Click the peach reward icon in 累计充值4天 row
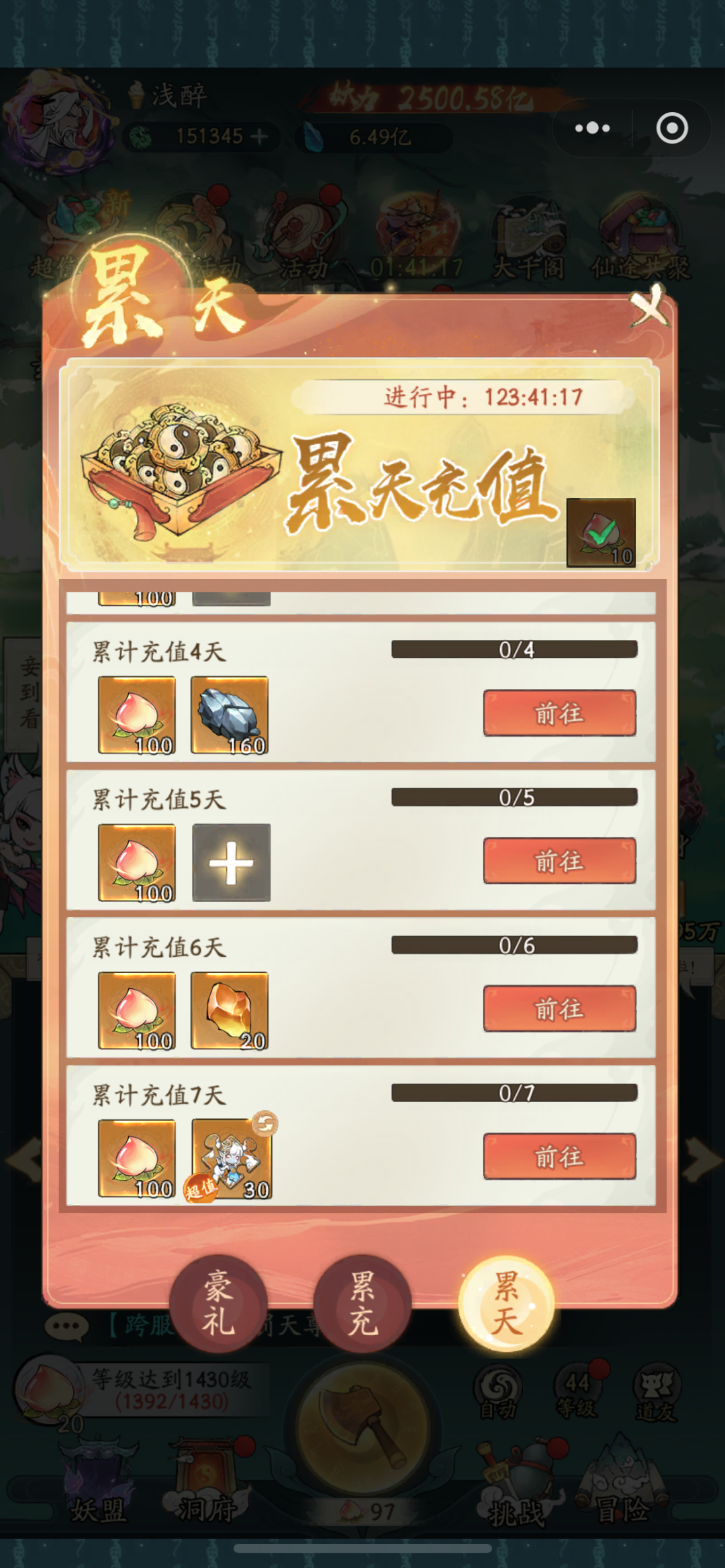This screenshot has height=1568, width=725. pyautogui.click(x=137, y=715)
